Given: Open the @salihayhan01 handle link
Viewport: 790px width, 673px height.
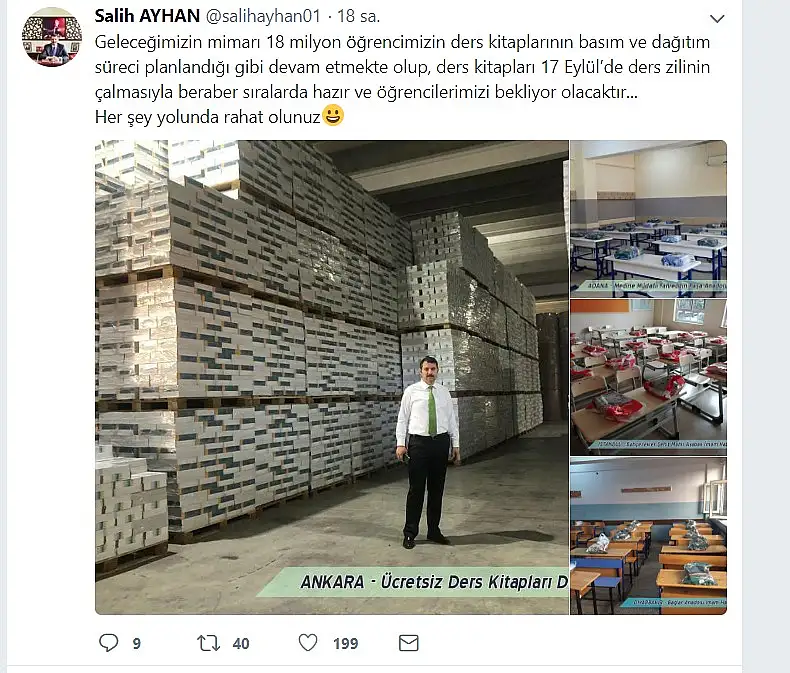Looking at the screenshot, I should click(x=263, y=16).
